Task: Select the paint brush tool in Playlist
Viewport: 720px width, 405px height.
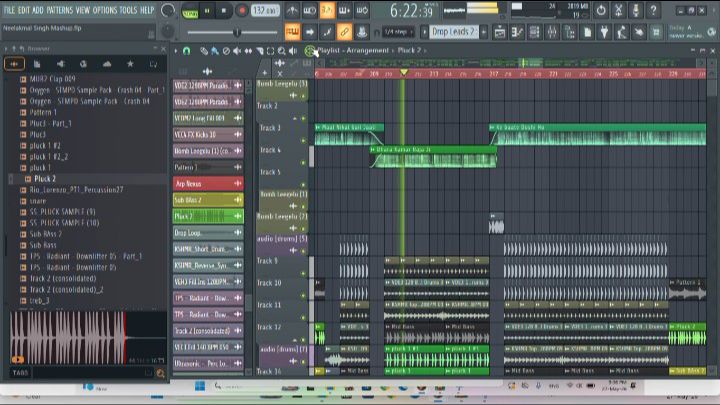Action: pos(215,51)
